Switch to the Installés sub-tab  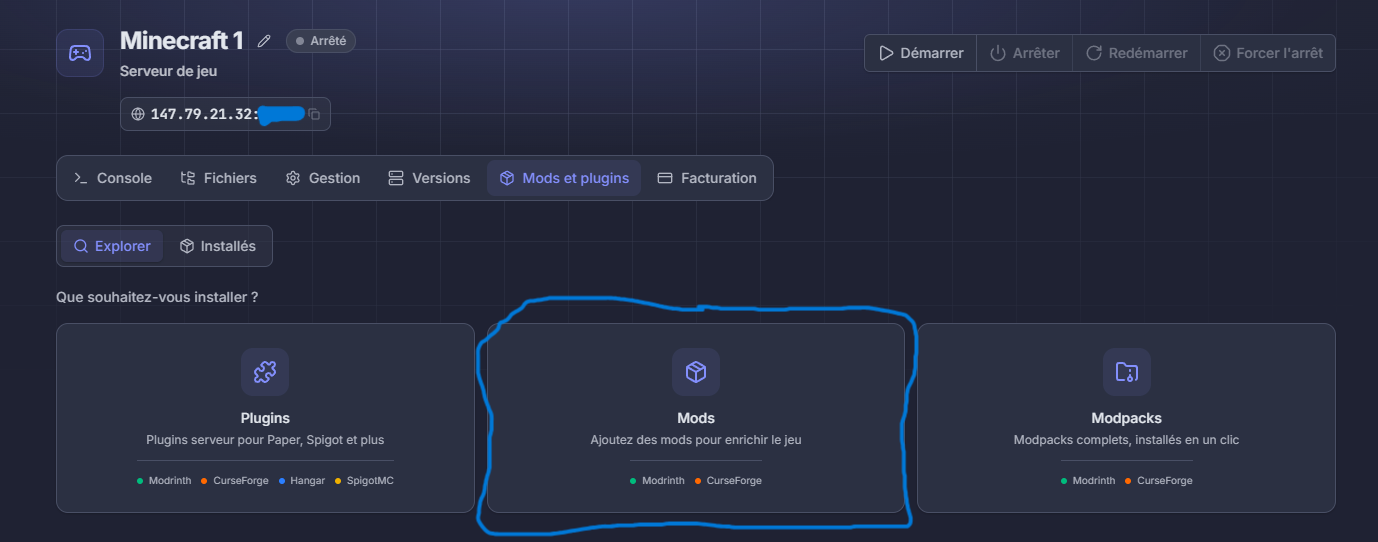[217, 246]
